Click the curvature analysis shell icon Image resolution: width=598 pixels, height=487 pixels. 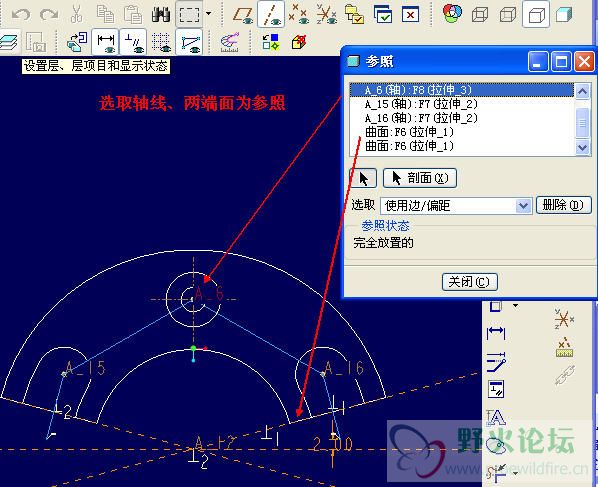(230, 42)
